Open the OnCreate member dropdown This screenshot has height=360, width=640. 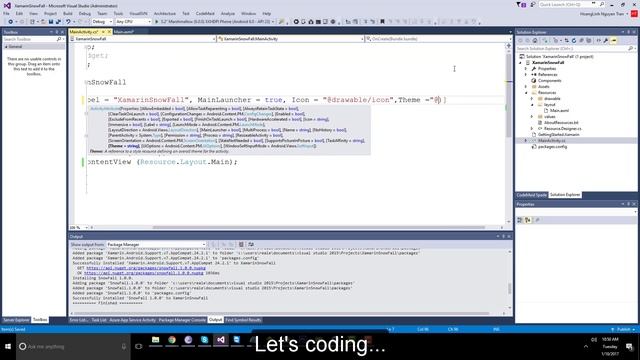438,39
